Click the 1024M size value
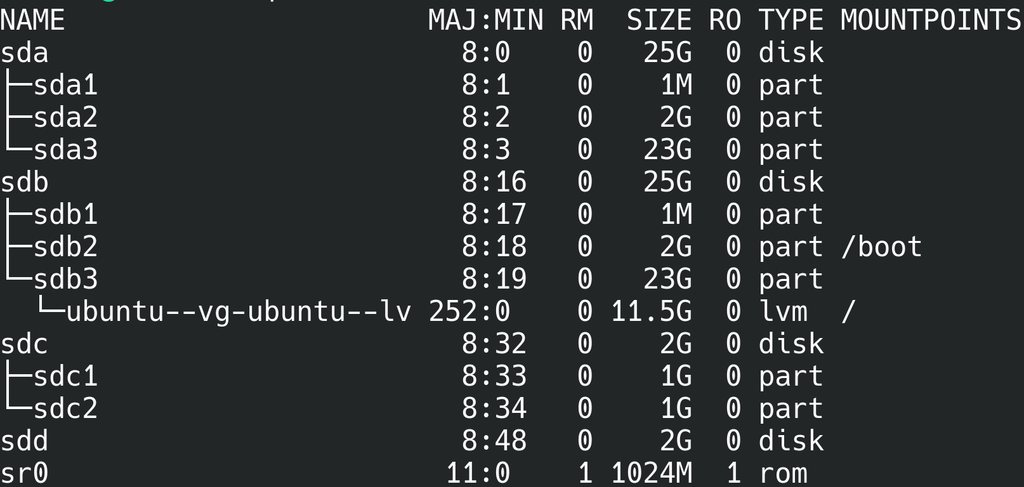1024x487 pixels. pyautogui.click(x=651, y=473)
